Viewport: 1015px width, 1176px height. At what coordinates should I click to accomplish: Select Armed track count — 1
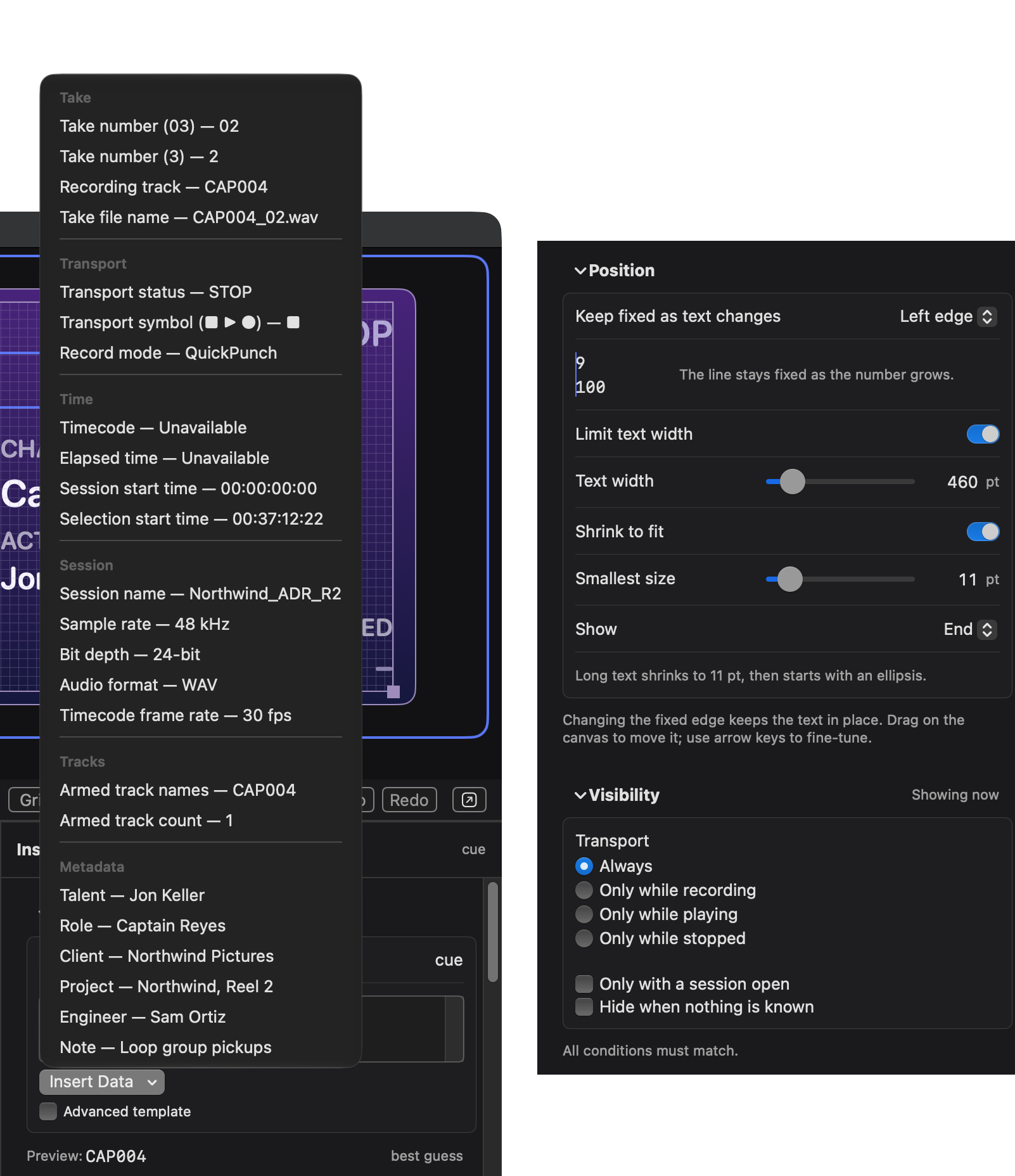(x=201, y=821)
